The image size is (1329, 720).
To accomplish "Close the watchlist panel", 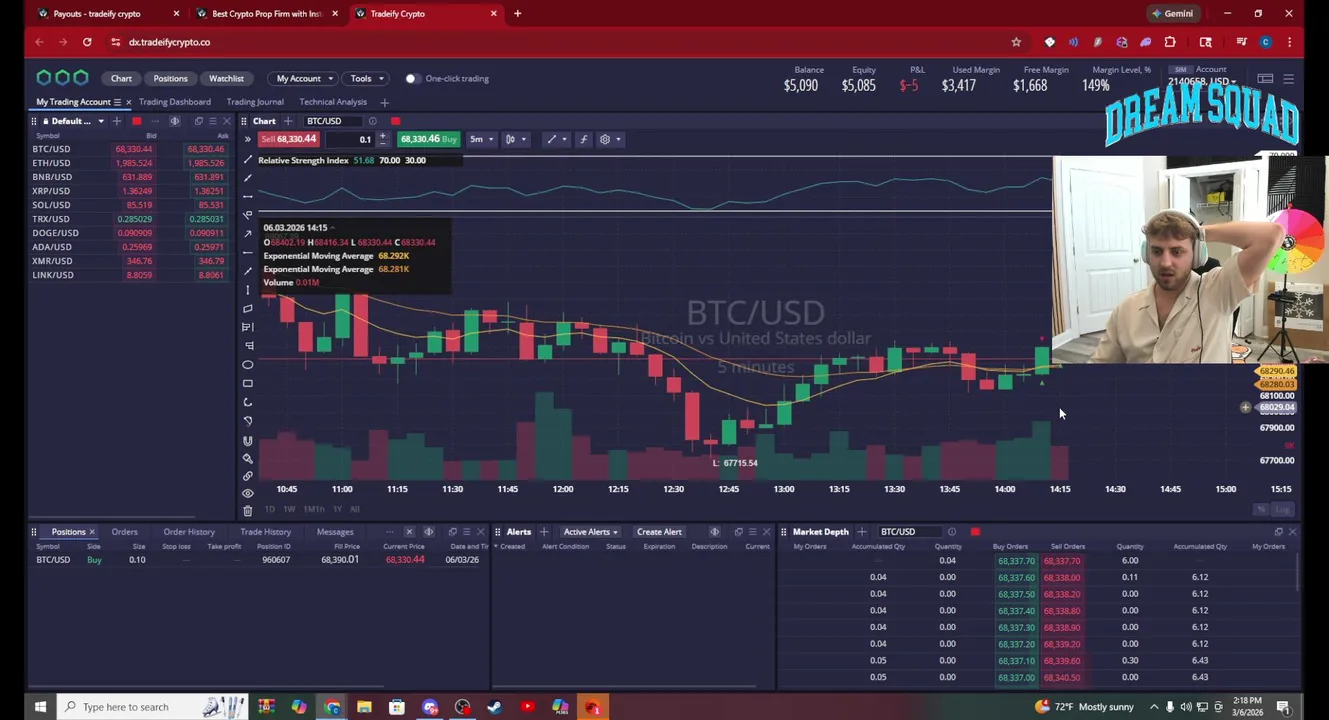I will click(226, 121).
